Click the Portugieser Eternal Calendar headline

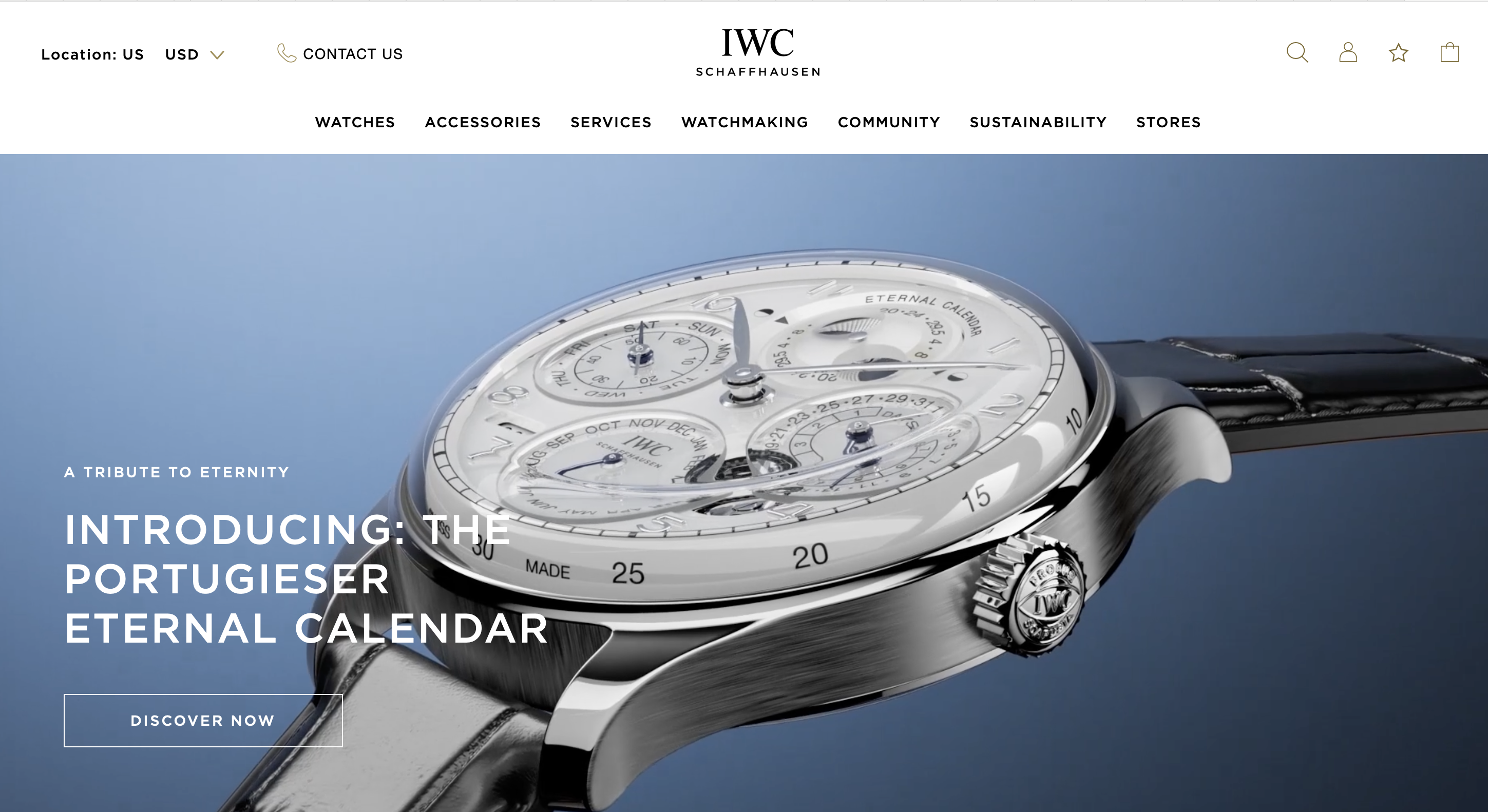pyautogui.click(x=306, y=578)
